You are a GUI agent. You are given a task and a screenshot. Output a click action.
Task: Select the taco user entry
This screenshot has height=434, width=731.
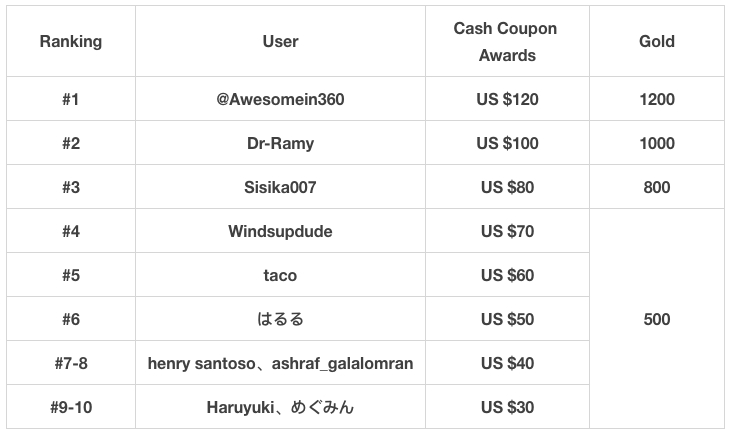click(x=280, y=275)
